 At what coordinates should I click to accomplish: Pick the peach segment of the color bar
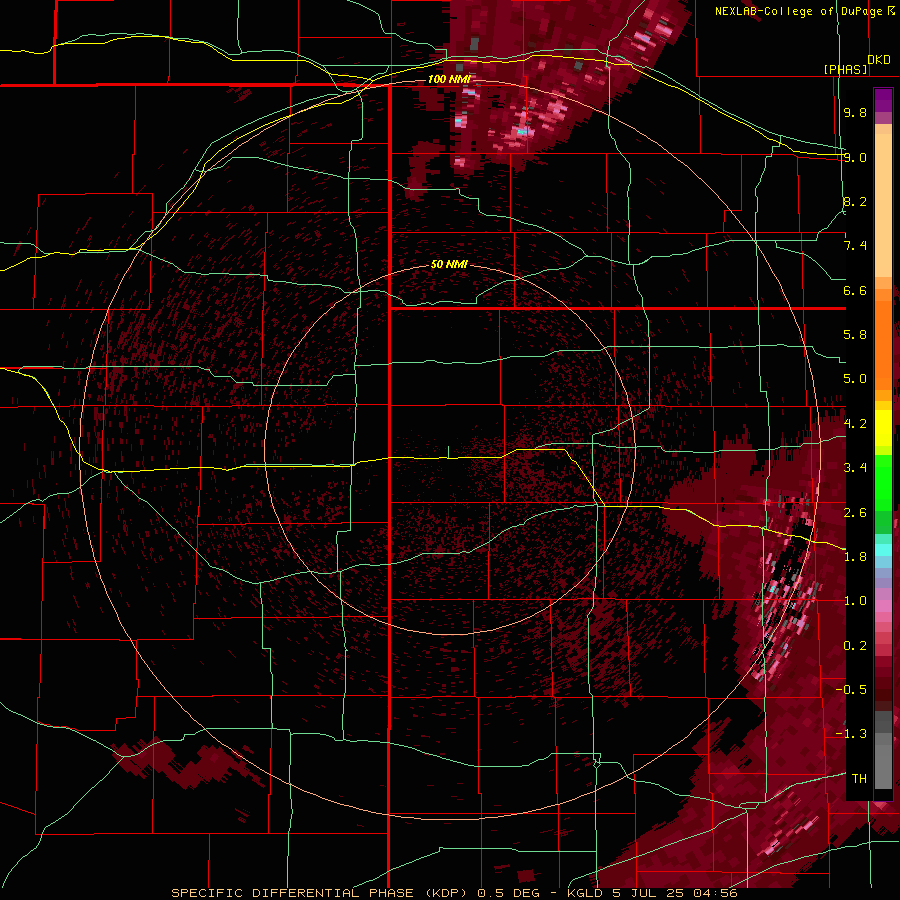(883, 207)
